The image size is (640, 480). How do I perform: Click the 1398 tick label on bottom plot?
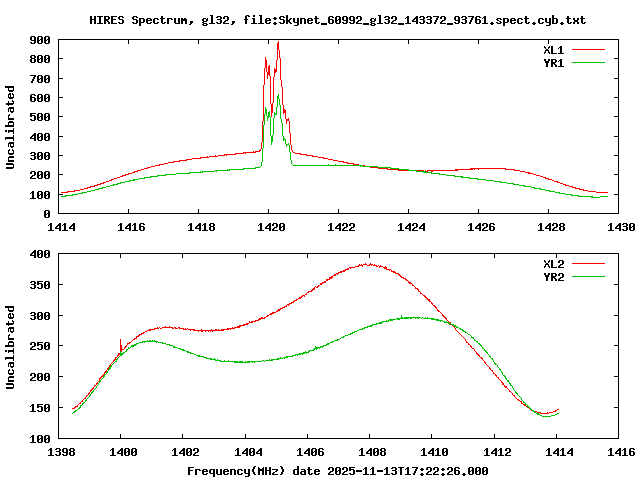point(61,452)
